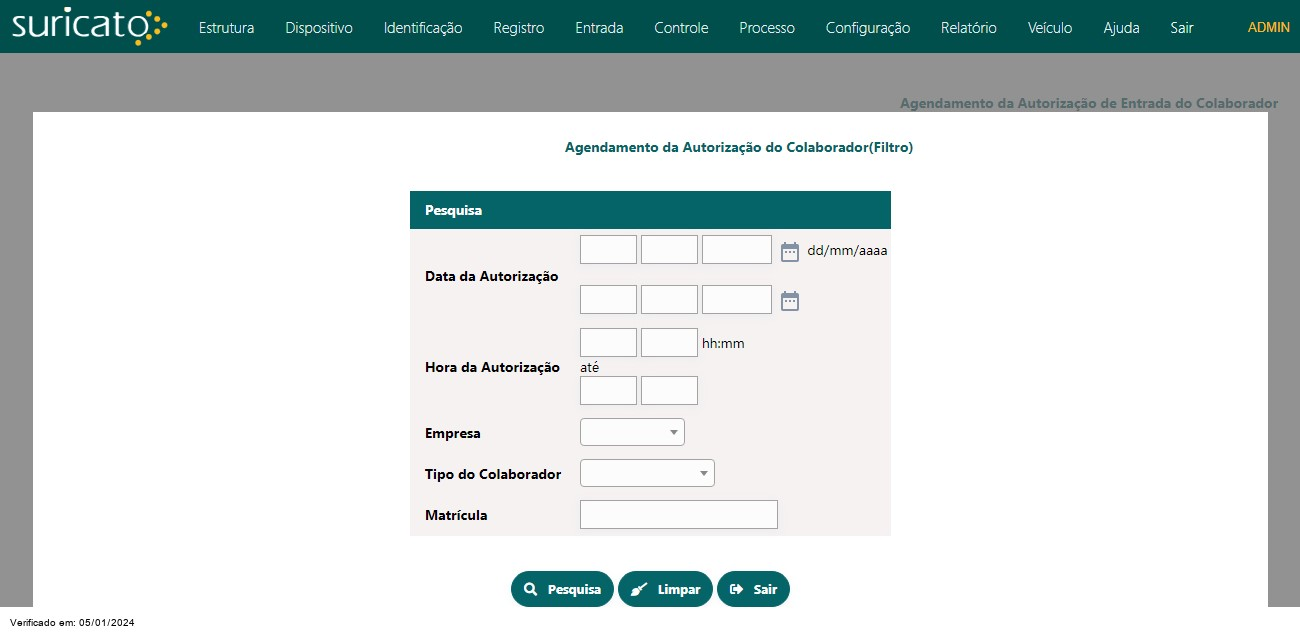Open calendar picker for start authorization date
Screen dimensions: 1300x637
[790, 251]
